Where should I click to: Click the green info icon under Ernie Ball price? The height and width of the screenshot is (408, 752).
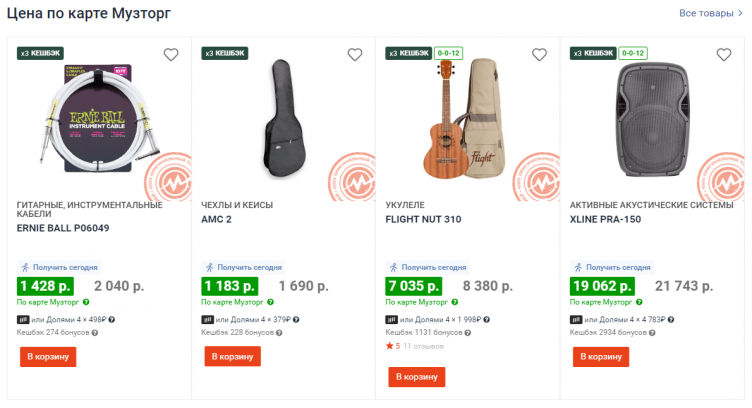86,302
